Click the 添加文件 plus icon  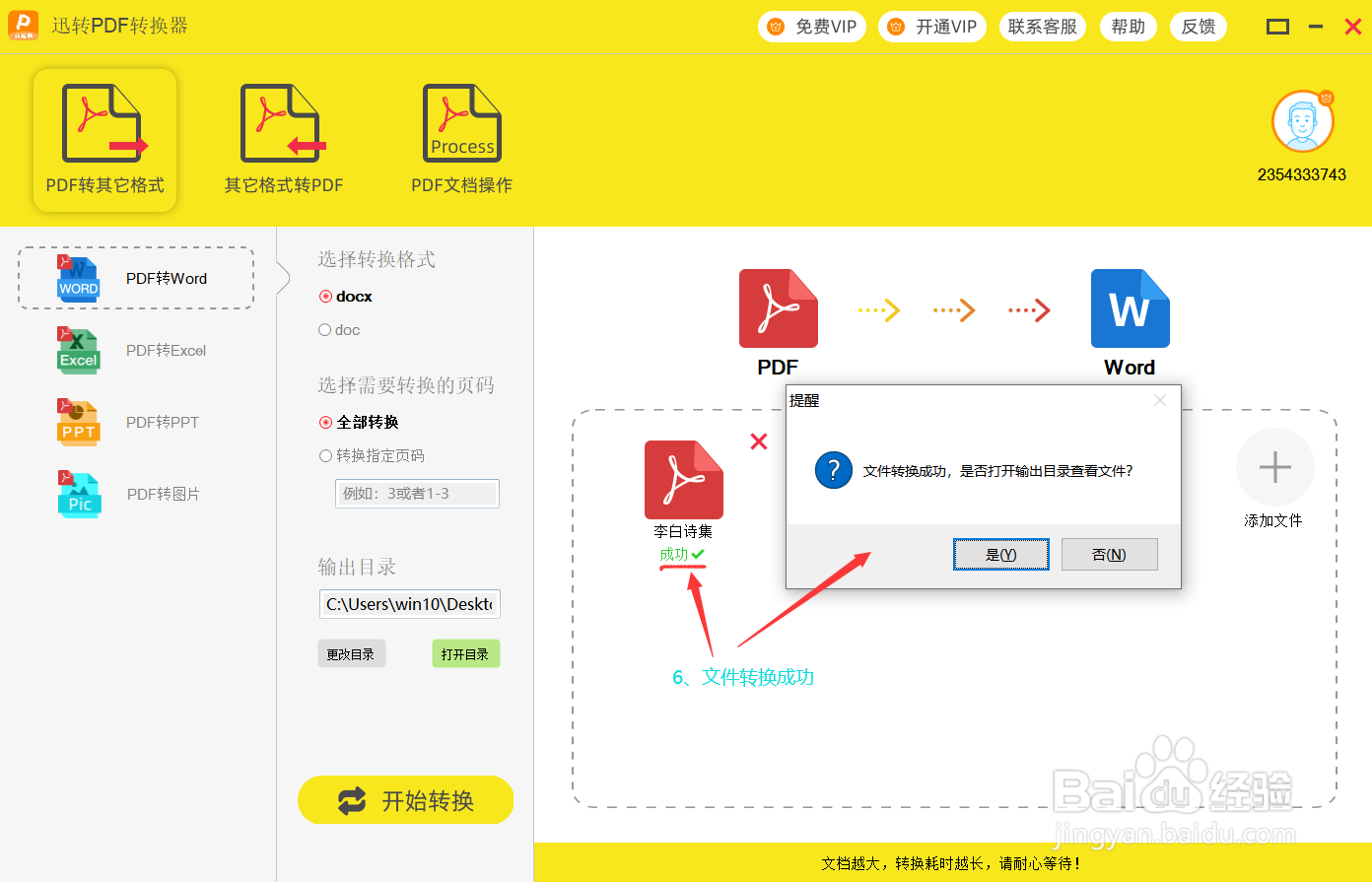pos(1275,467)
